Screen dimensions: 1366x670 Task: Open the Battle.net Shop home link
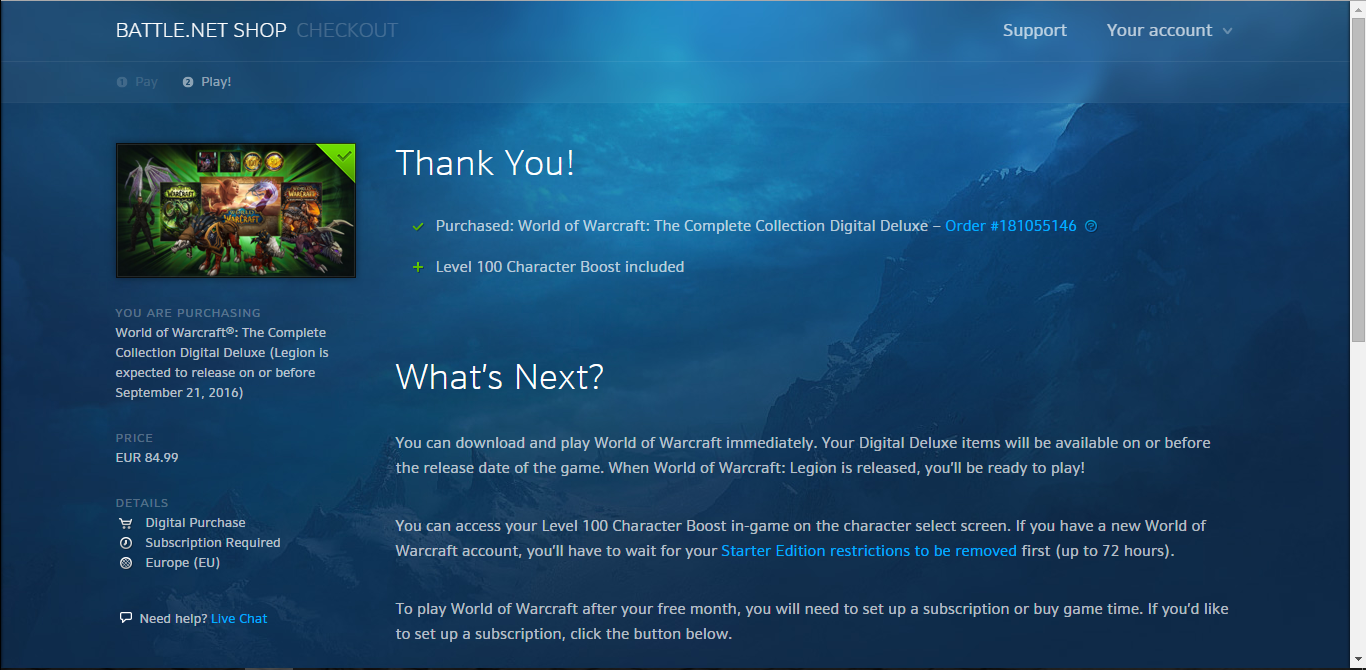[201, 30]
